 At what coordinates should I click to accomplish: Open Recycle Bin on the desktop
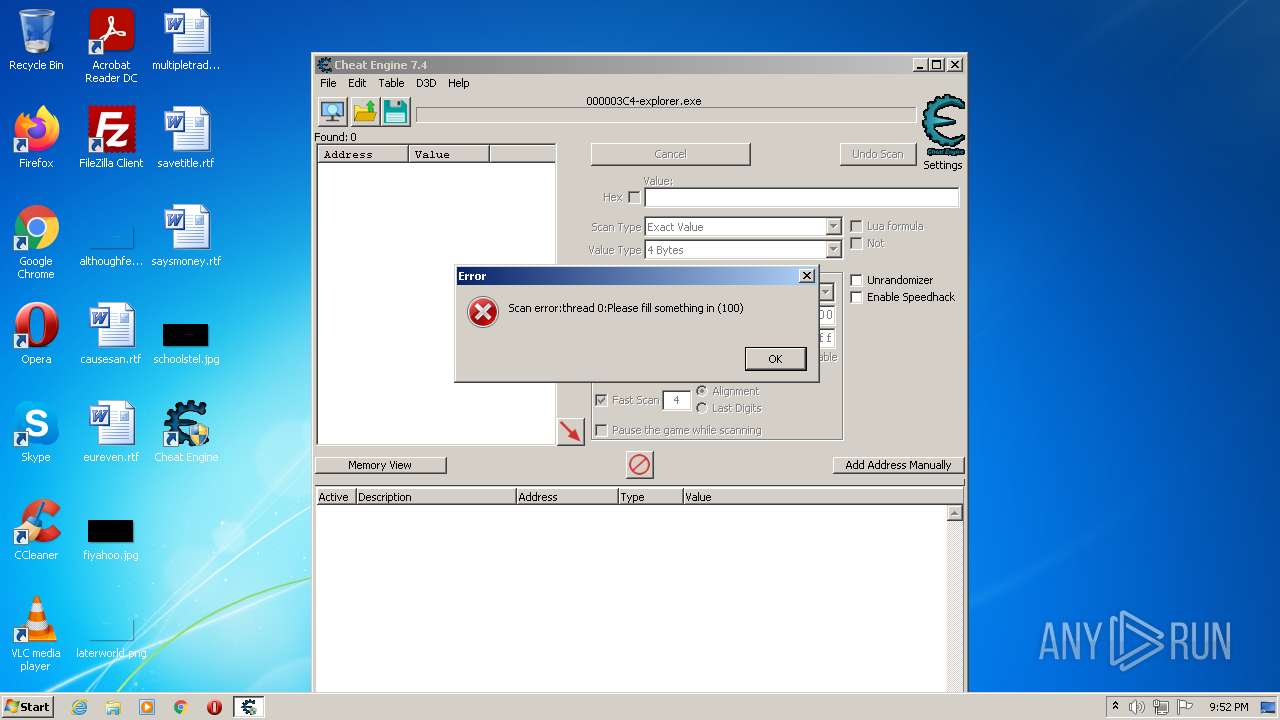coord(36,40)
